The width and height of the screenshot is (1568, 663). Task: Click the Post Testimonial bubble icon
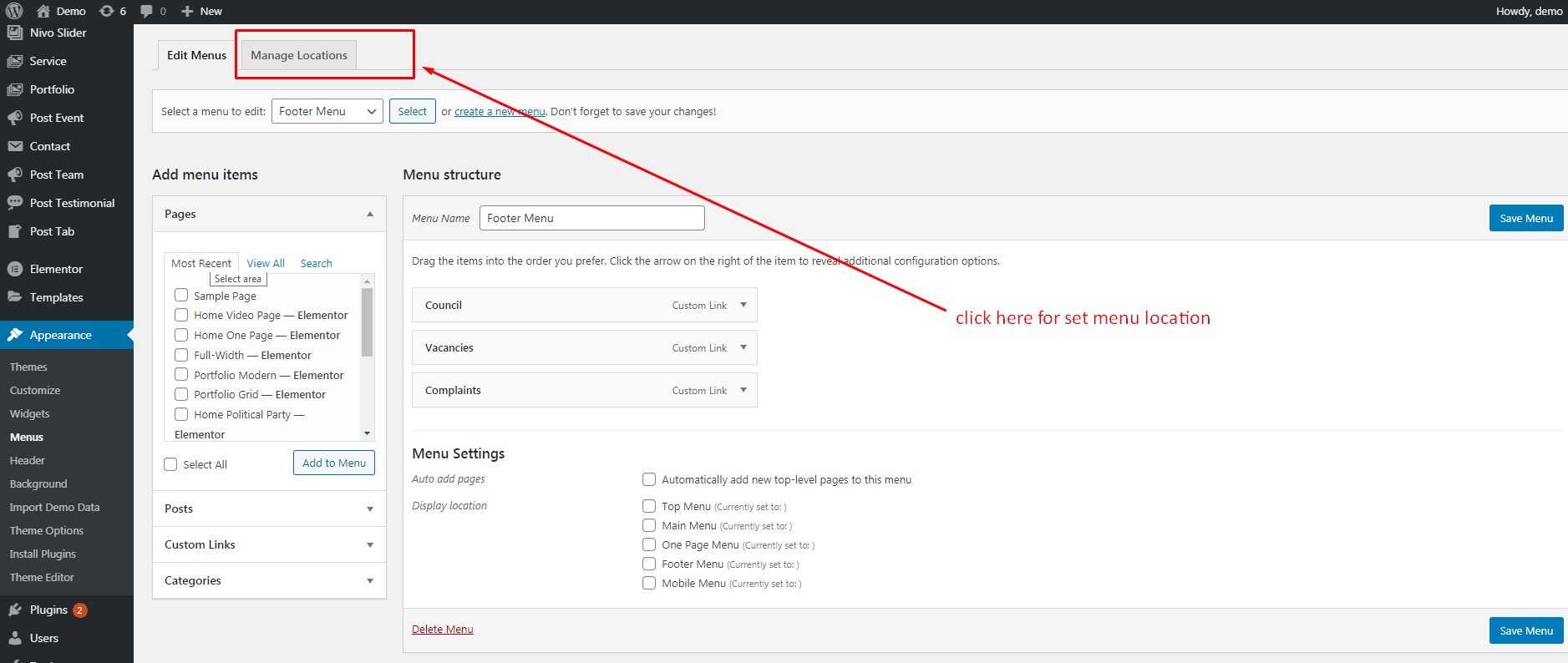pyautogui.click(x=15, y=203)
